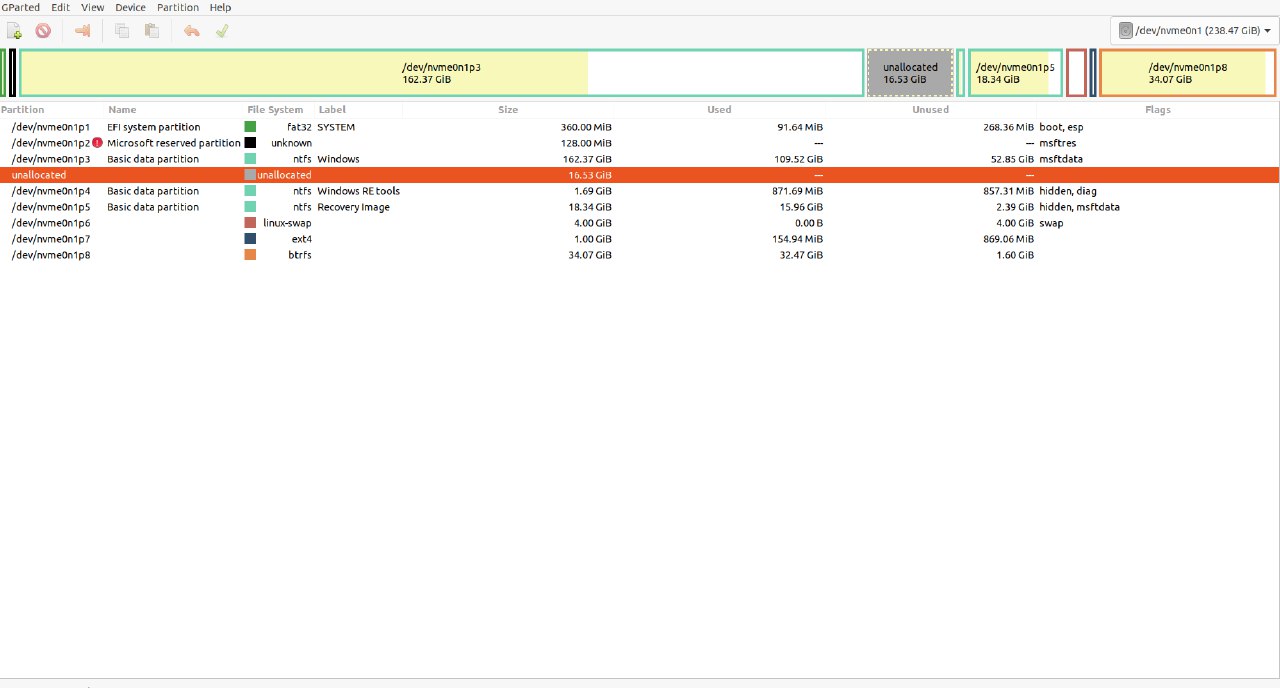
Task: Select the /dev/nvme0n1p8 block in disk map
Action: (x=1187, y=73)
